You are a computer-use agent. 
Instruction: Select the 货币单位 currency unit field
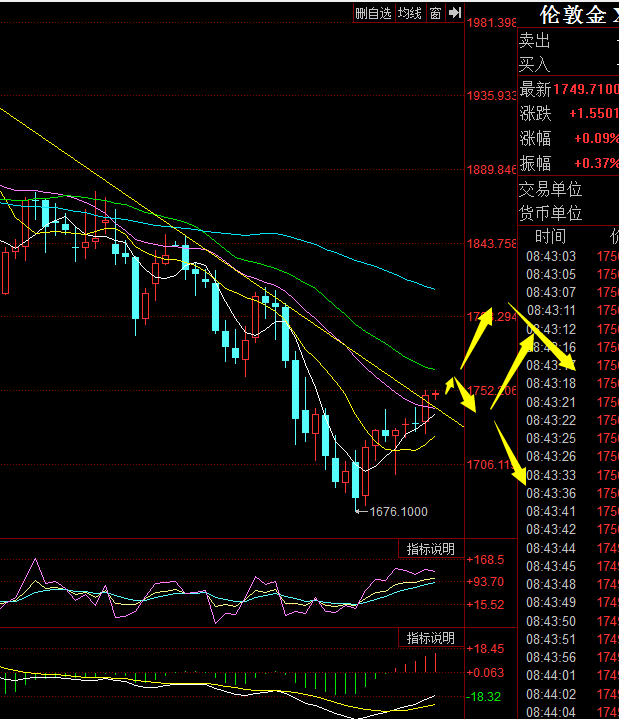pos(566,212)
